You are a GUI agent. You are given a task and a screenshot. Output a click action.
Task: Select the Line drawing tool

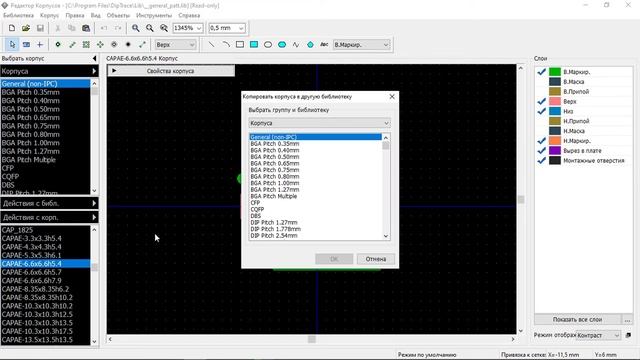pyautogui.click(x=211, y=44)
